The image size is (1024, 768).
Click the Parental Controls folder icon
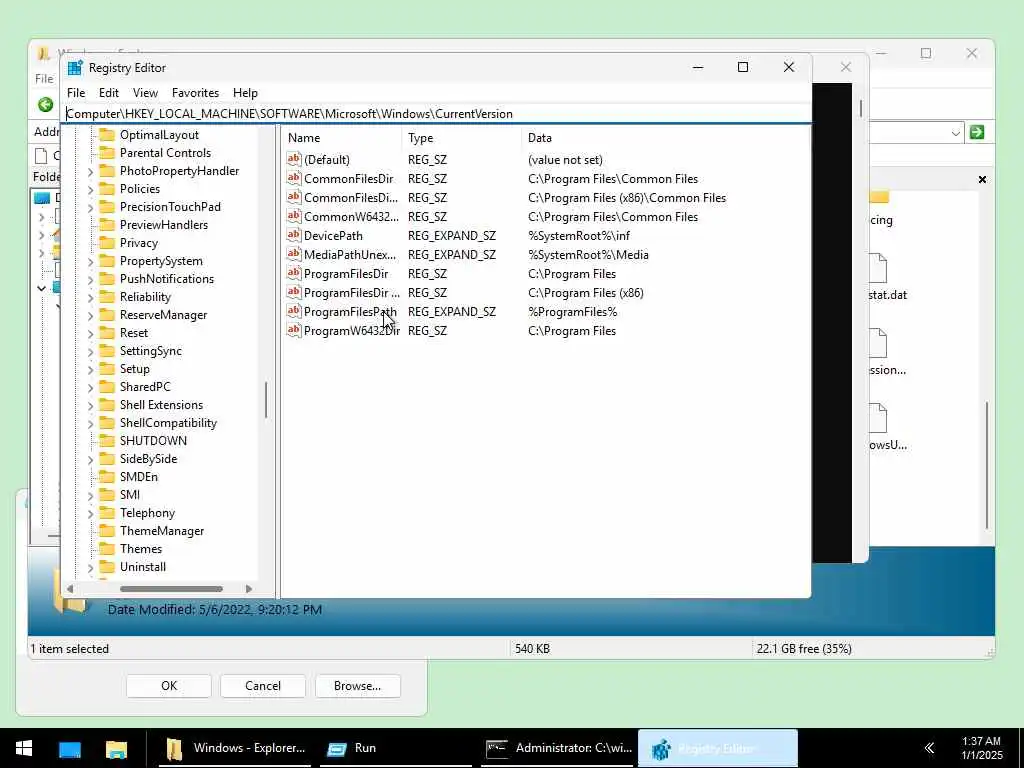pos(107,153)
